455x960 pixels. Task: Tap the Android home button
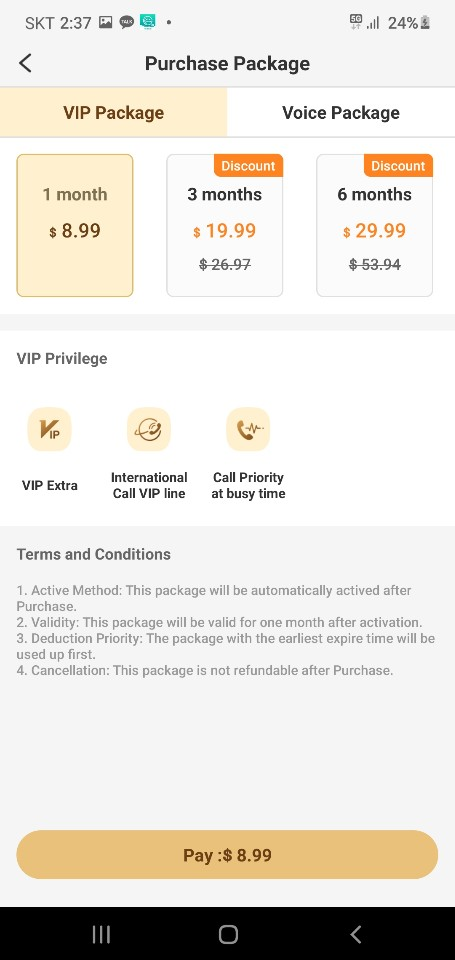pyautogui.click(x=228, y=934)
